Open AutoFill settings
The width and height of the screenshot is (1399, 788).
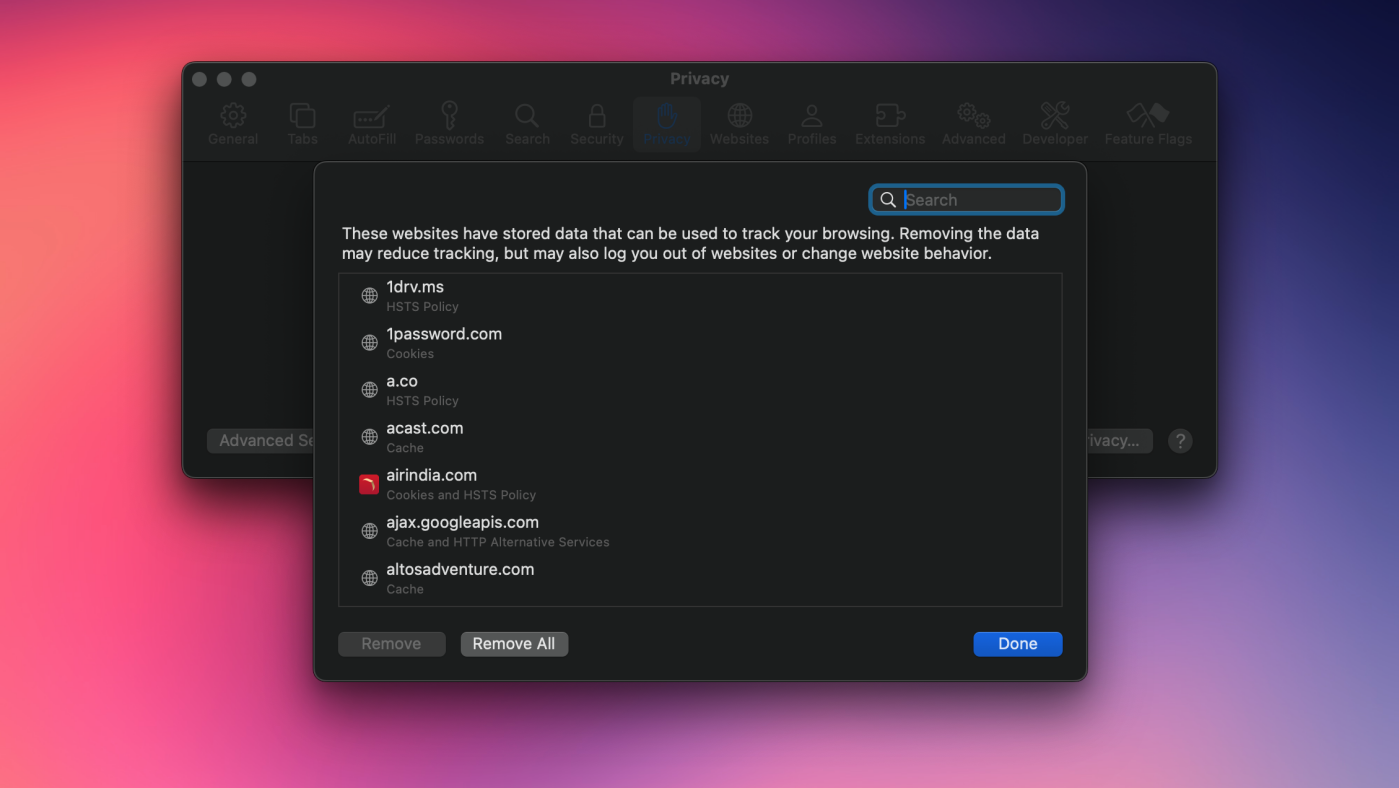372,124
